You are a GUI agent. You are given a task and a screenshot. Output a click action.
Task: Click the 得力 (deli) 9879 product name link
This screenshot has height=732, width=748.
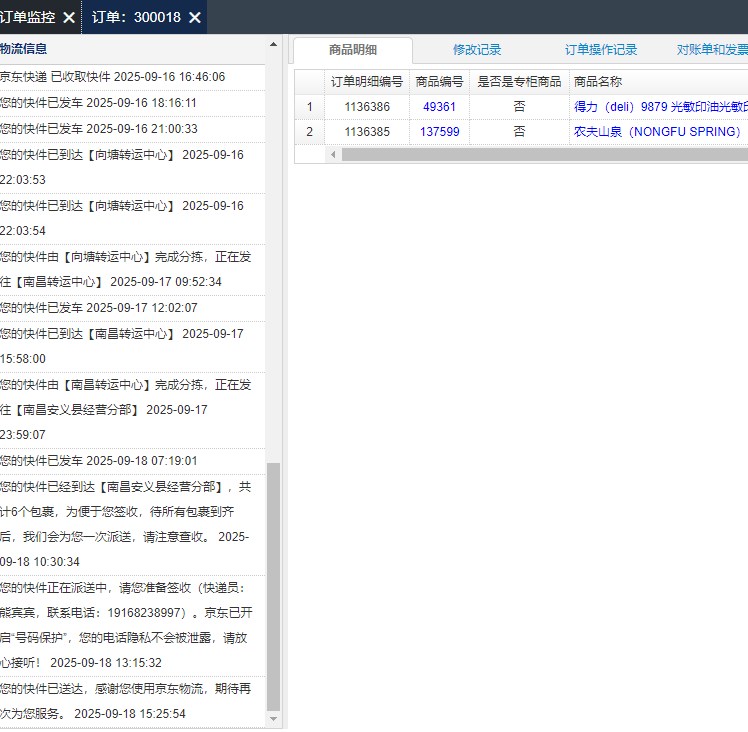(660, 106)
